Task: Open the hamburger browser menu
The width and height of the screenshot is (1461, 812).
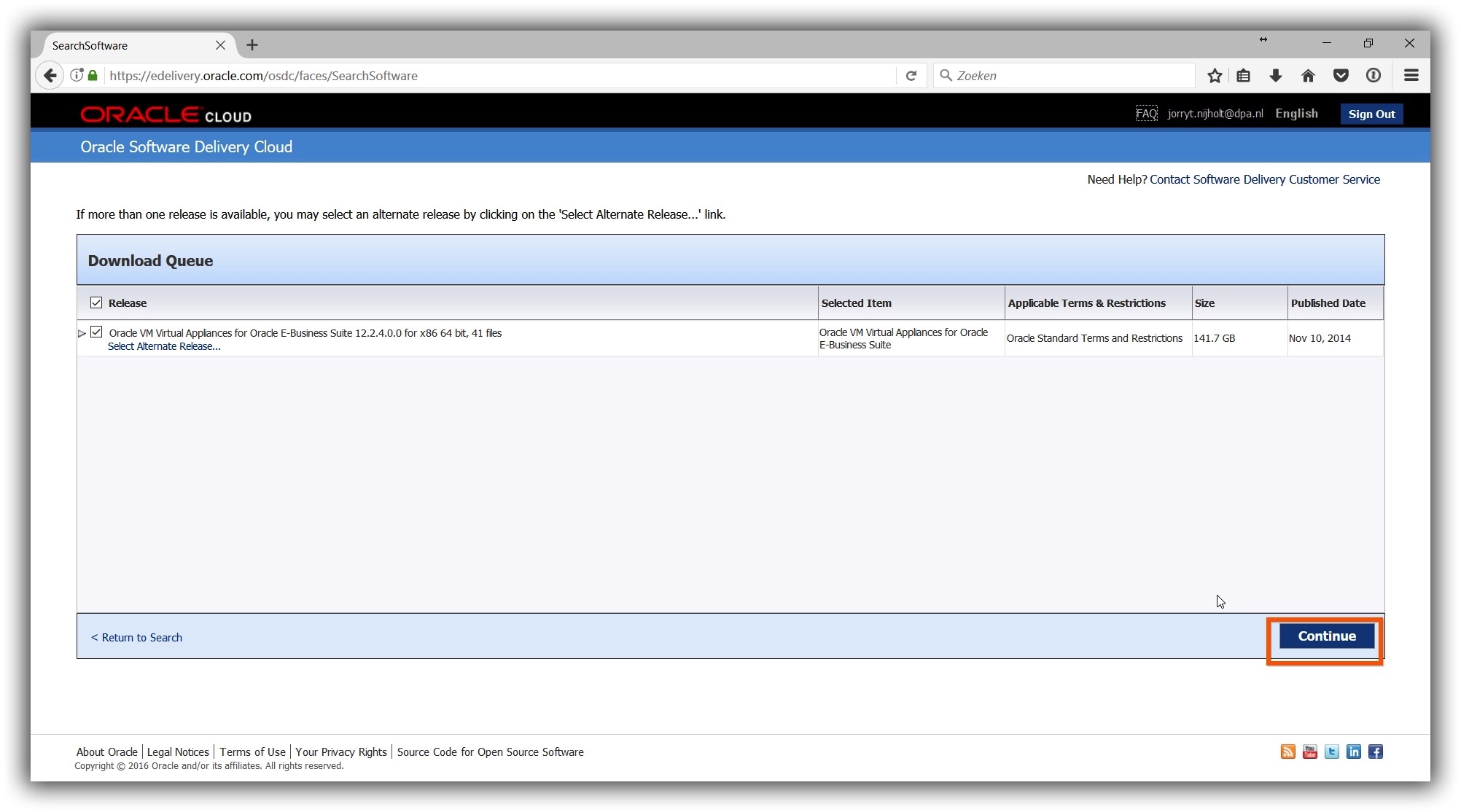Action: 1411,76
